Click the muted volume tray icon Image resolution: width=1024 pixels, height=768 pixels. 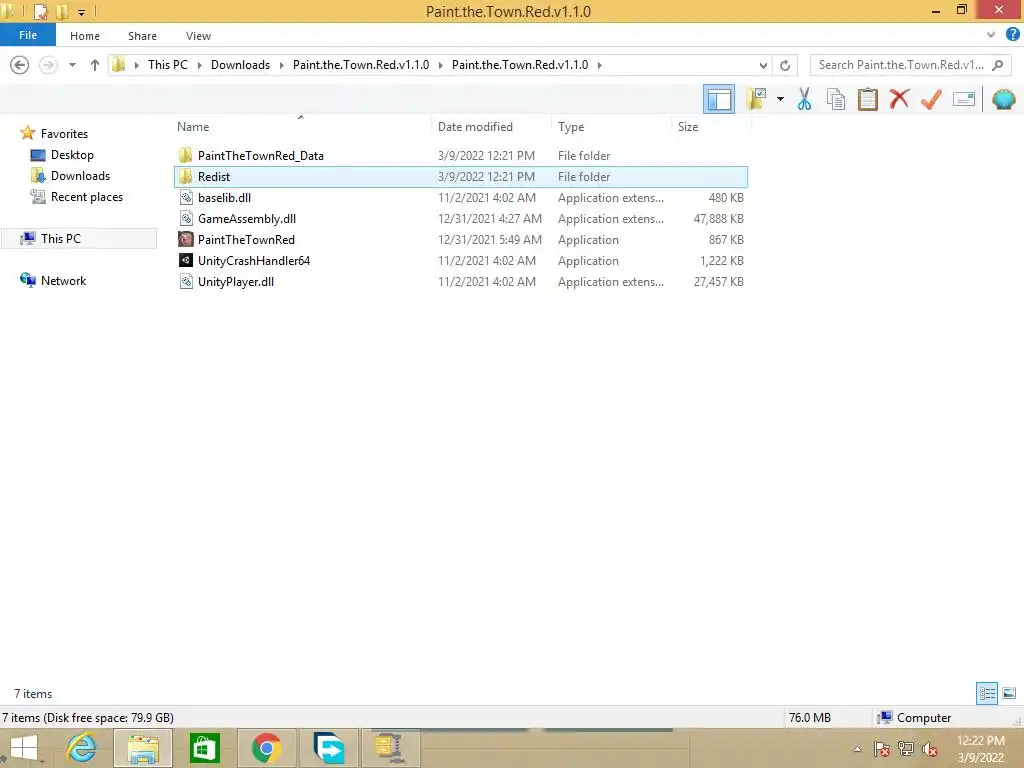click(930, 749)
